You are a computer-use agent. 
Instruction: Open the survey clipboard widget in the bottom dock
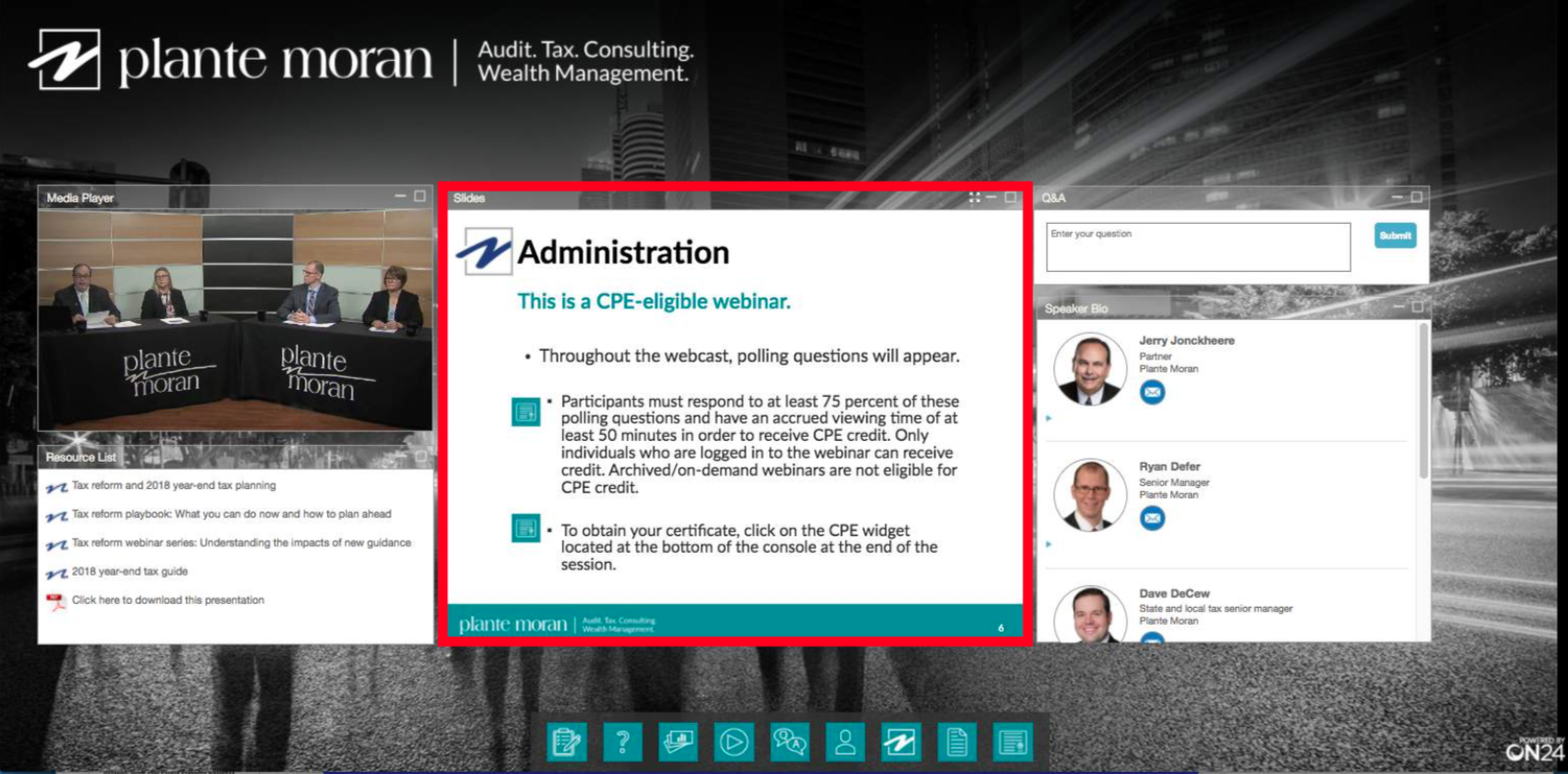(x=567, y=742)
